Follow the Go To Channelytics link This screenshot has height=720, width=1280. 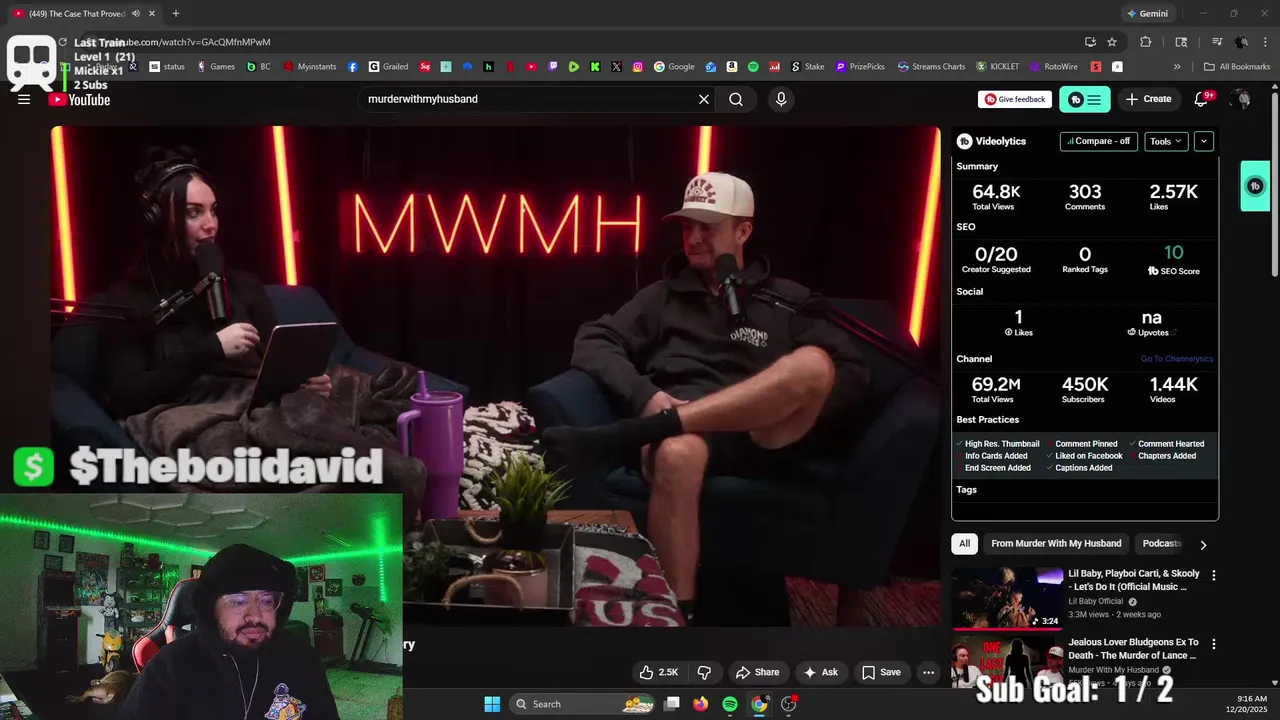tap(1177, 359)
